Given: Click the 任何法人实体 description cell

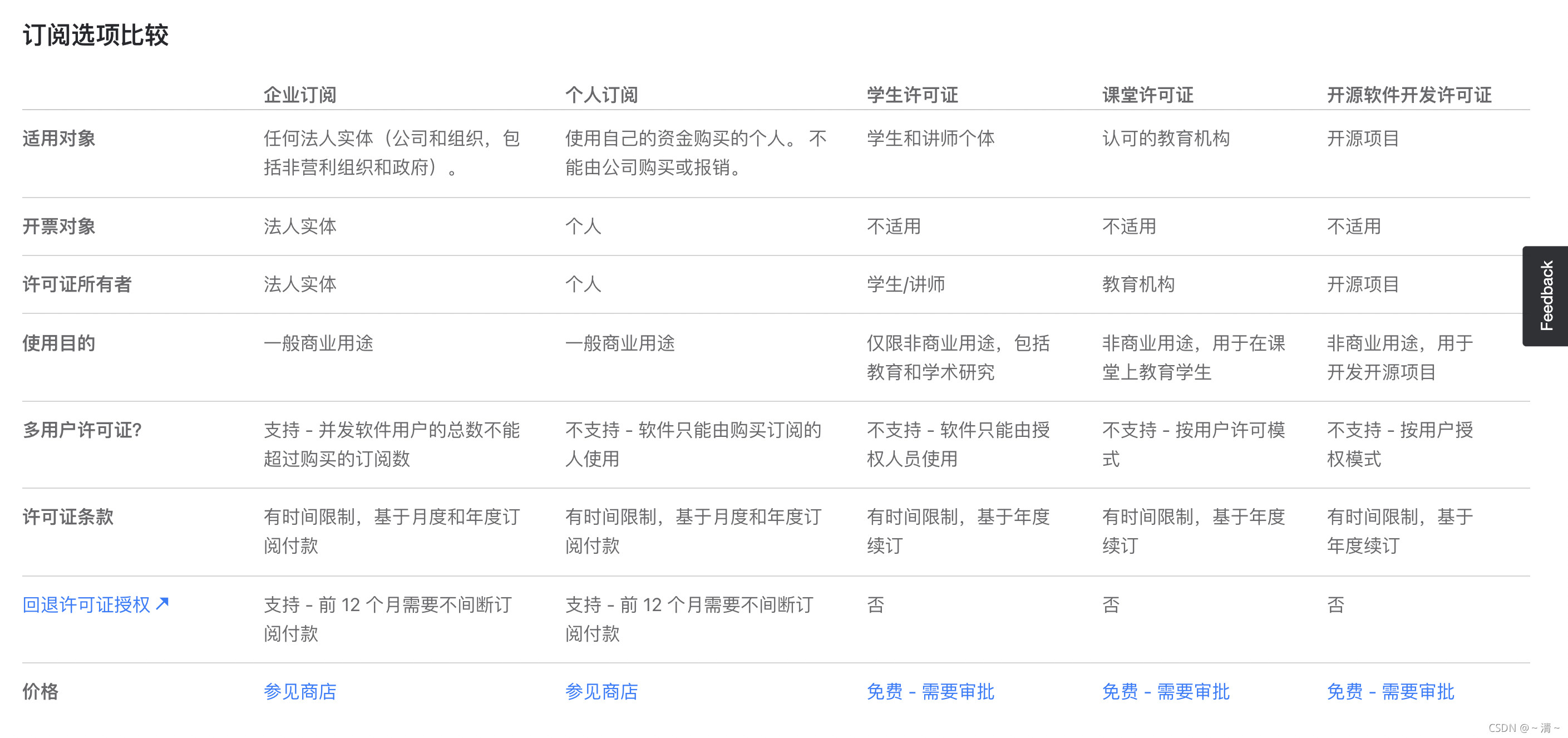Looking at the screenshot, I should pyautogui.click(x=391, y=153).
